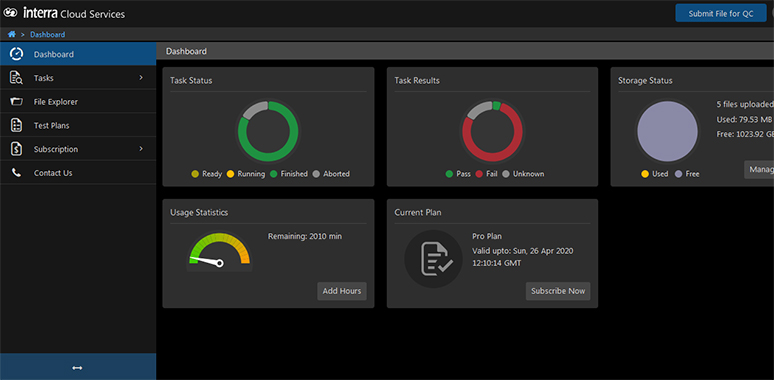Click the Current Plan card title
The height and width of the screenshot is (380, 774).
418,213
